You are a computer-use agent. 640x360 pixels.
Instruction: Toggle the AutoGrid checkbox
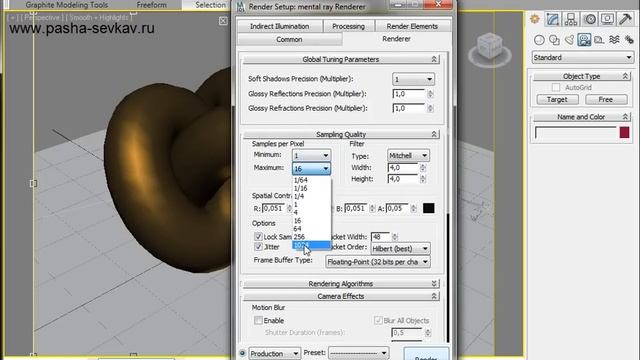(556, 87)
